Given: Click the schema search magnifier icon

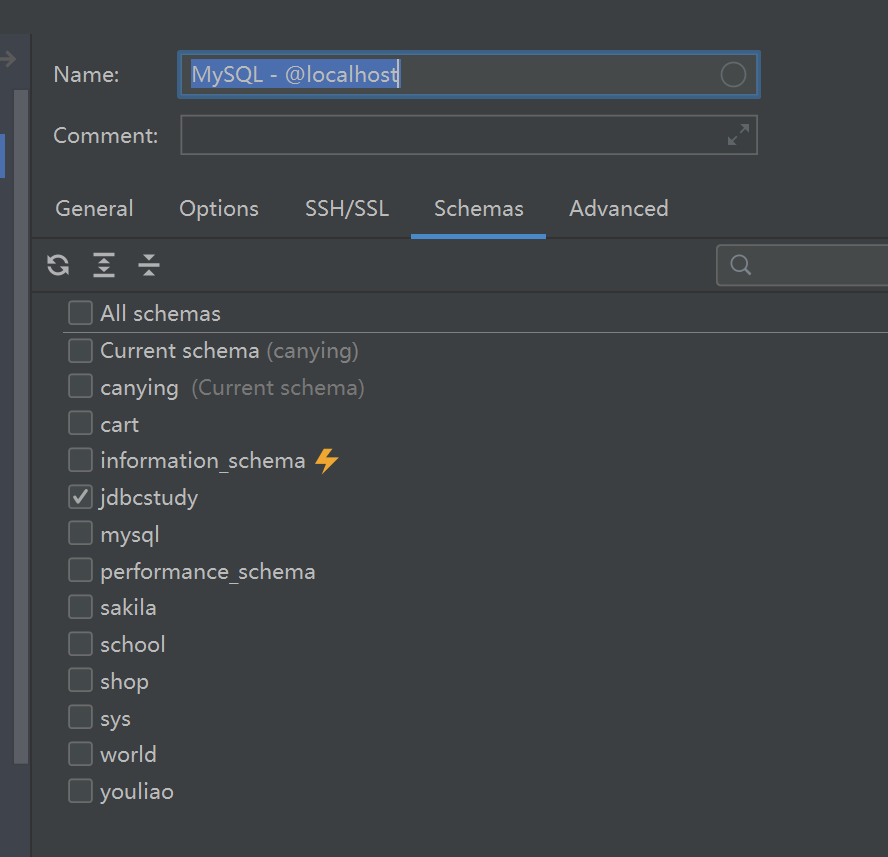Looking at the screenshot, I should [740, 265].
